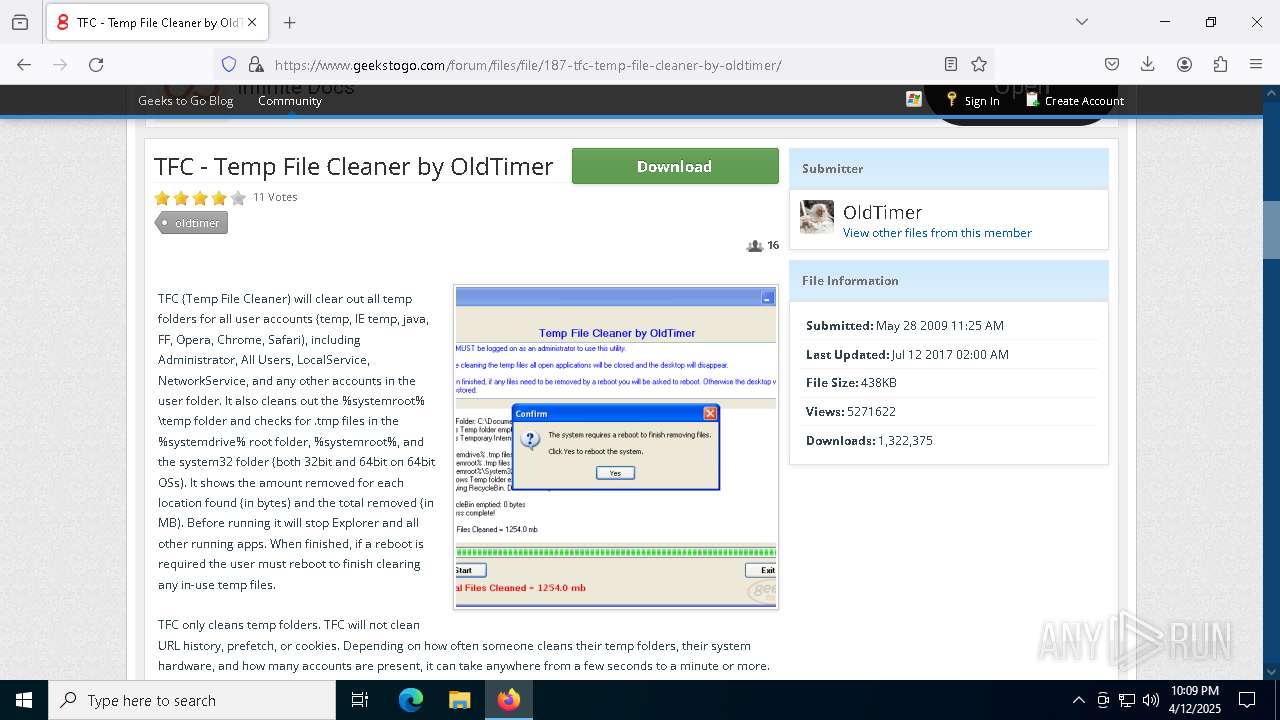This screenshot has height=720, width=1280.
Task: Click the File Size 438KB entry
Action: (x=851, y=383)
